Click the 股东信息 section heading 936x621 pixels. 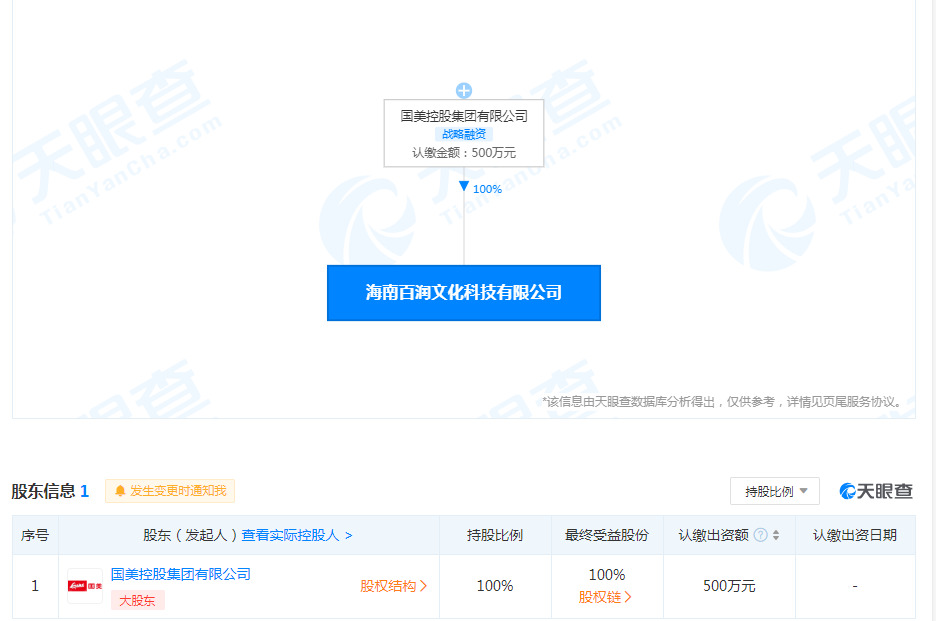43,491
